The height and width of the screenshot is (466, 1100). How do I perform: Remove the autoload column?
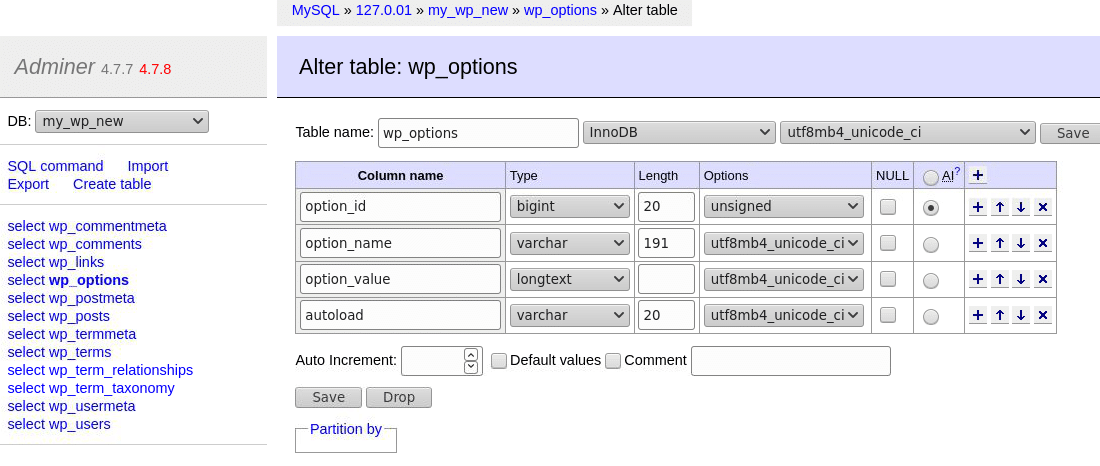coord(1042,315)
